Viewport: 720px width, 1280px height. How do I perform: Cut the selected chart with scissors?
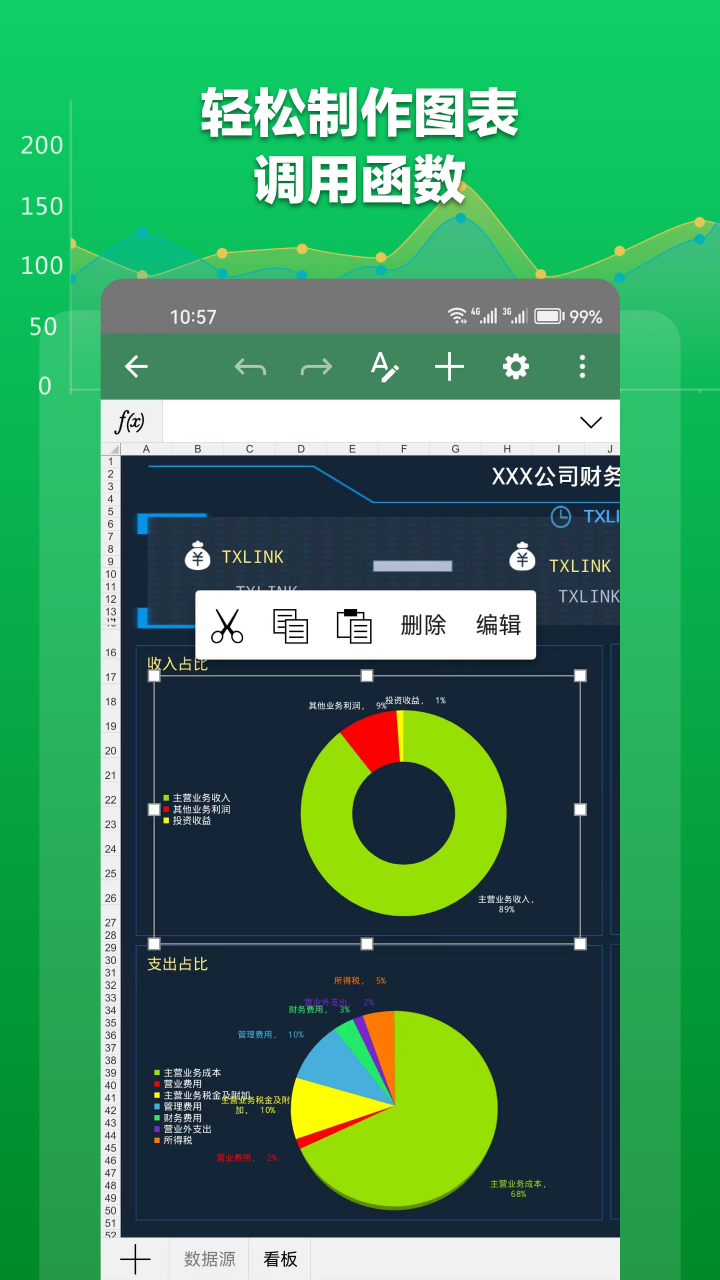click(227, 625)
